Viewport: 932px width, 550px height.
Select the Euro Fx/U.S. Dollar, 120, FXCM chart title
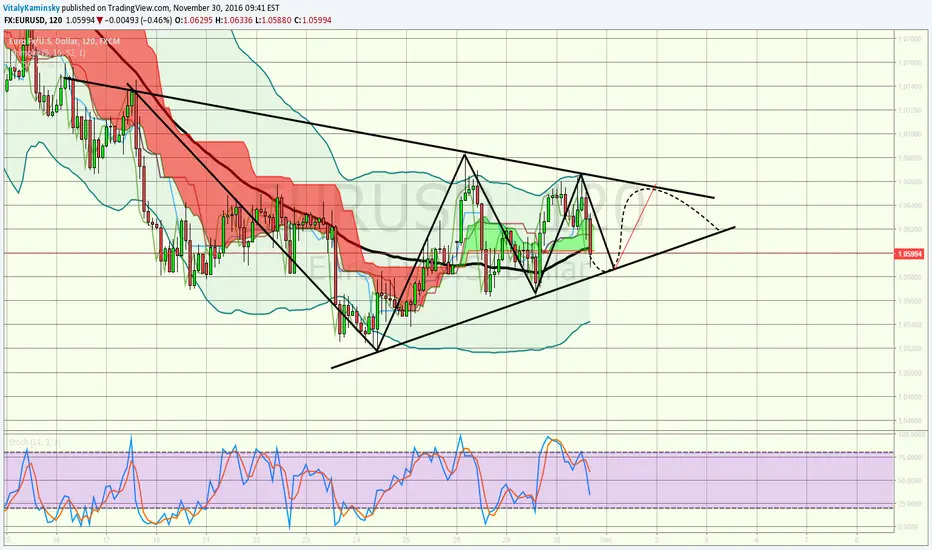[64, 41]
